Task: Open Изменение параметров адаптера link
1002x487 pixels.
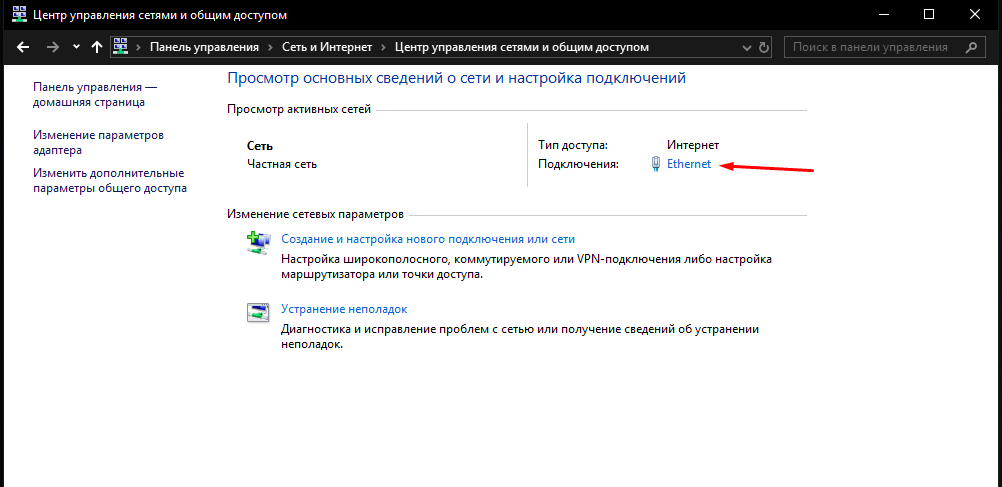Action: tap(98, 143)
